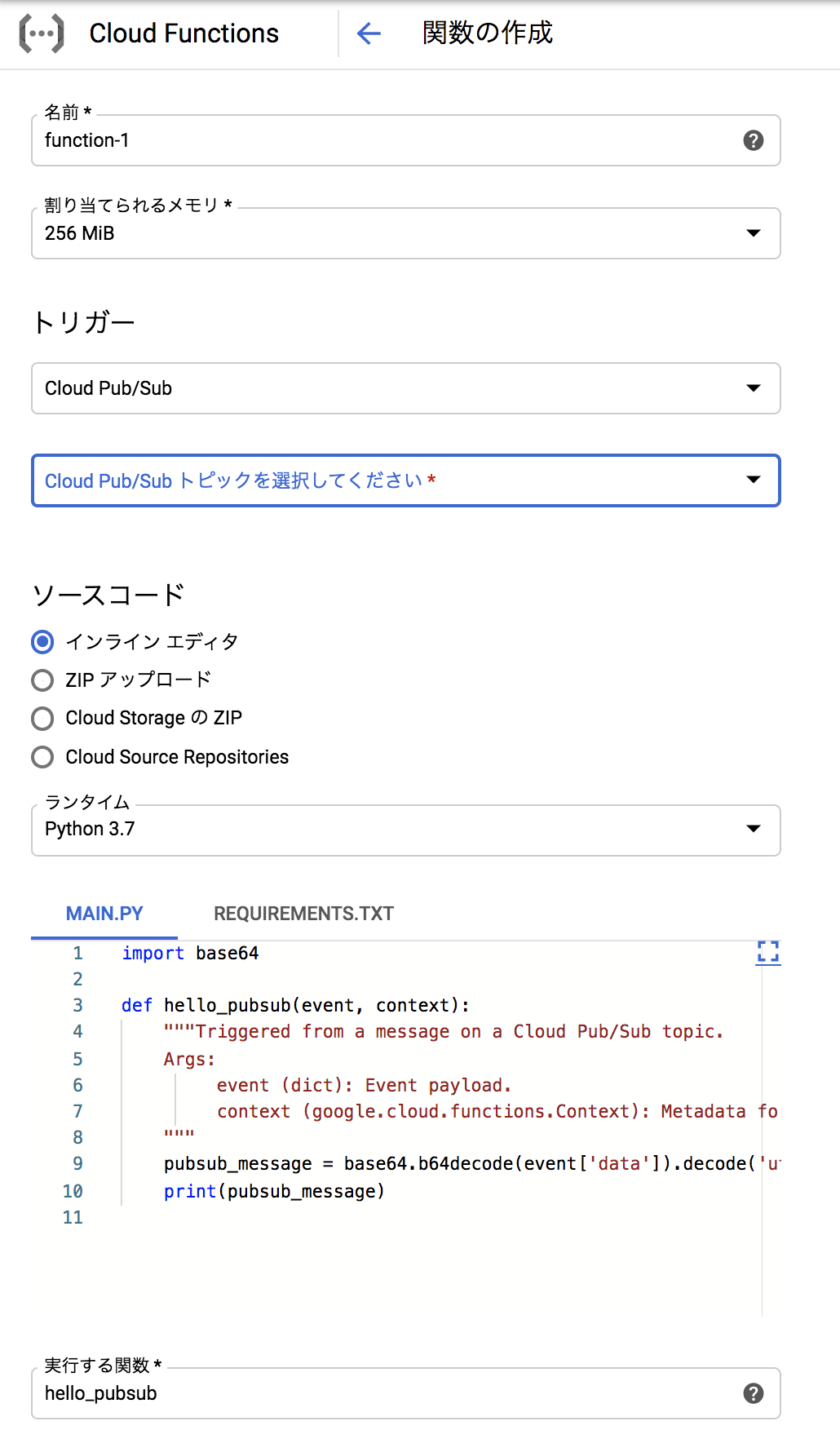Open the Cloud Pub/Sub trigger dropdown
Screen dimensions: 840x1439
(x=406, y=388)
